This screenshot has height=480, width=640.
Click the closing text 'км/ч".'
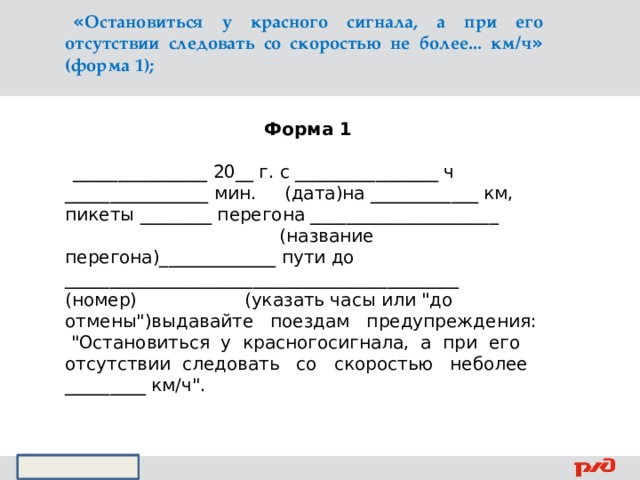point(178,385)
